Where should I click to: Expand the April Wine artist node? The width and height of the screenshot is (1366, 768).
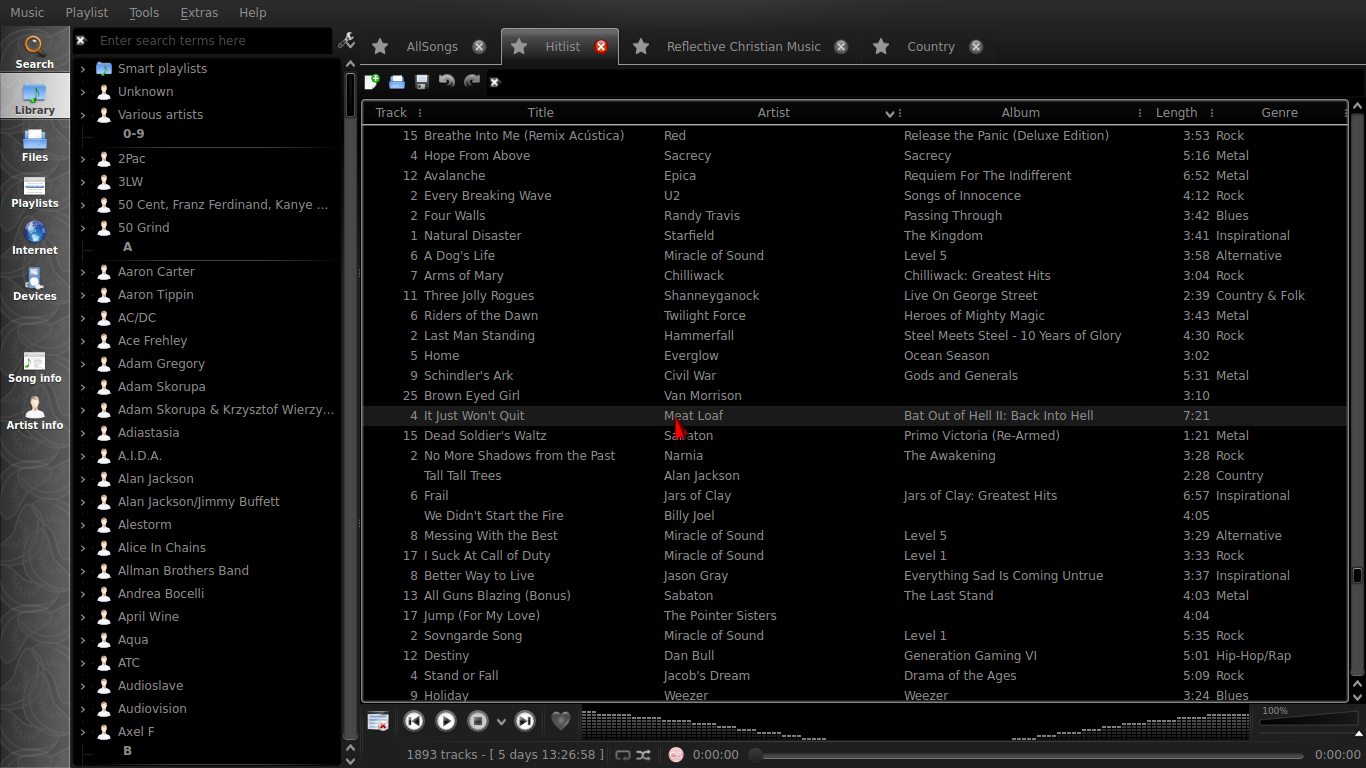[83, 617]
